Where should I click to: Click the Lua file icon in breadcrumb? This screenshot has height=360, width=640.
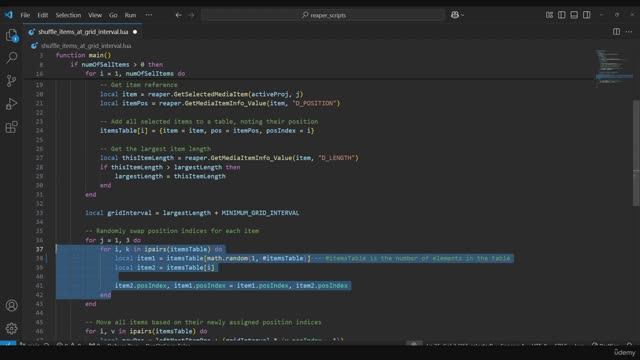[34, 46]
